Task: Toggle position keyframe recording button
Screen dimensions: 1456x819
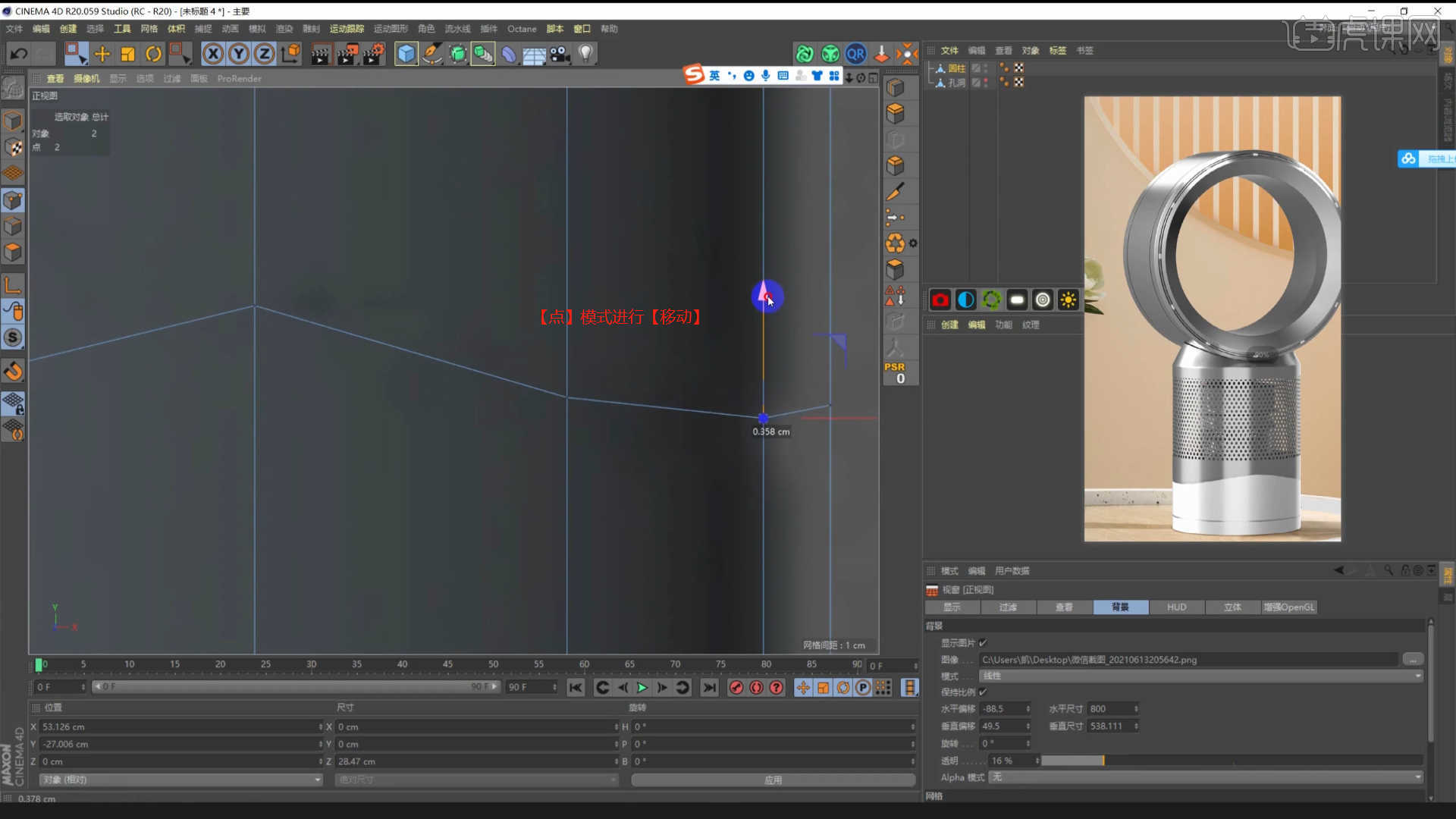Action: pos(803,688)
